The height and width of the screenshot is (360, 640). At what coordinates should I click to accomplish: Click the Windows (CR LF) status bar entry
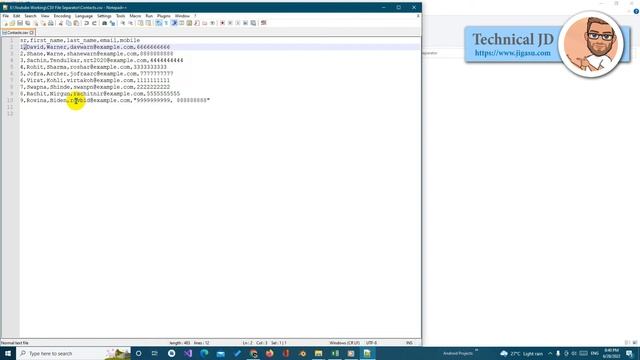[x=344, y=343]
